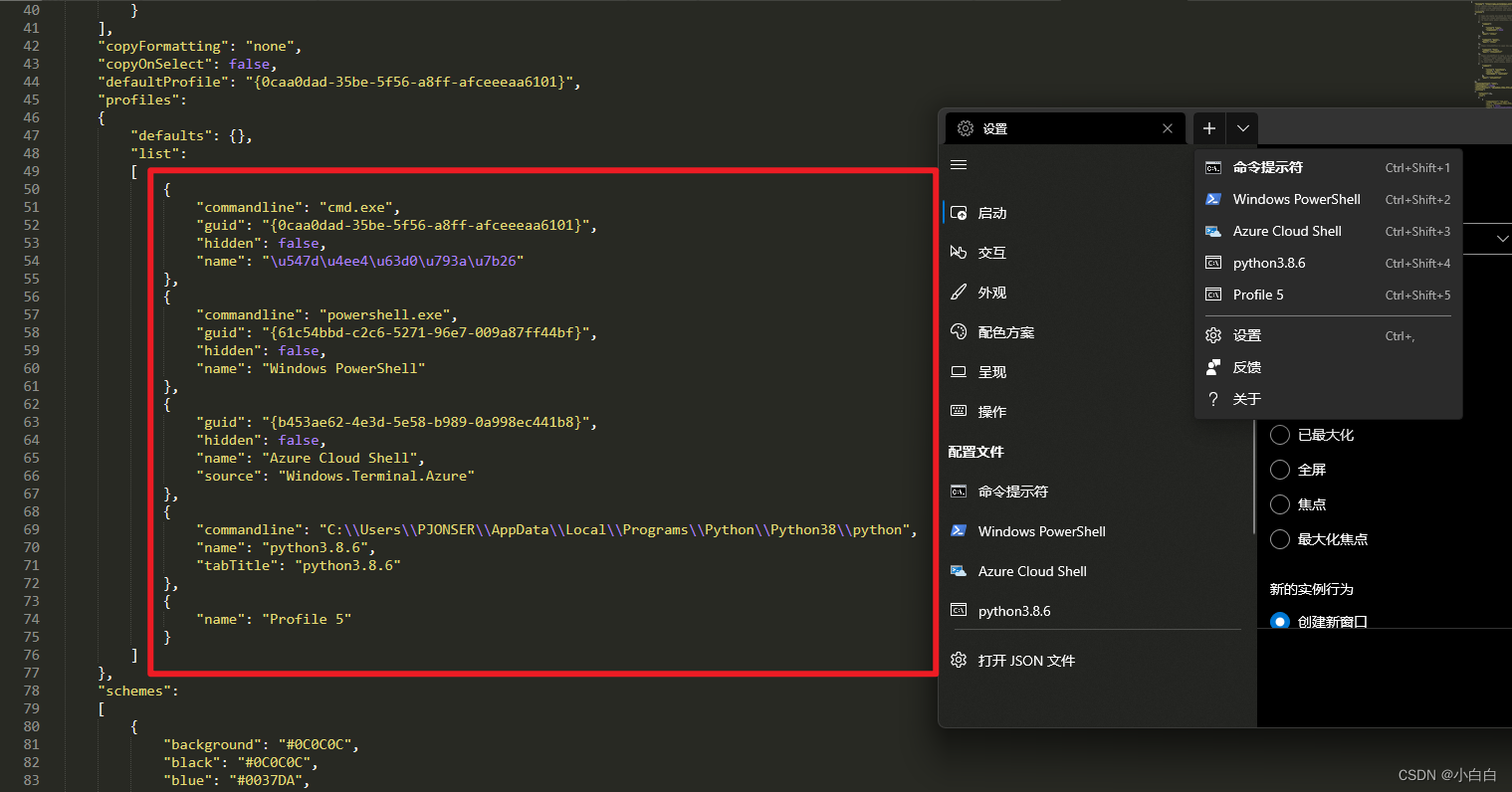Screen dimensions: 1512x792
Task: Close the 设置 tab
Action: coord(1168,128)
